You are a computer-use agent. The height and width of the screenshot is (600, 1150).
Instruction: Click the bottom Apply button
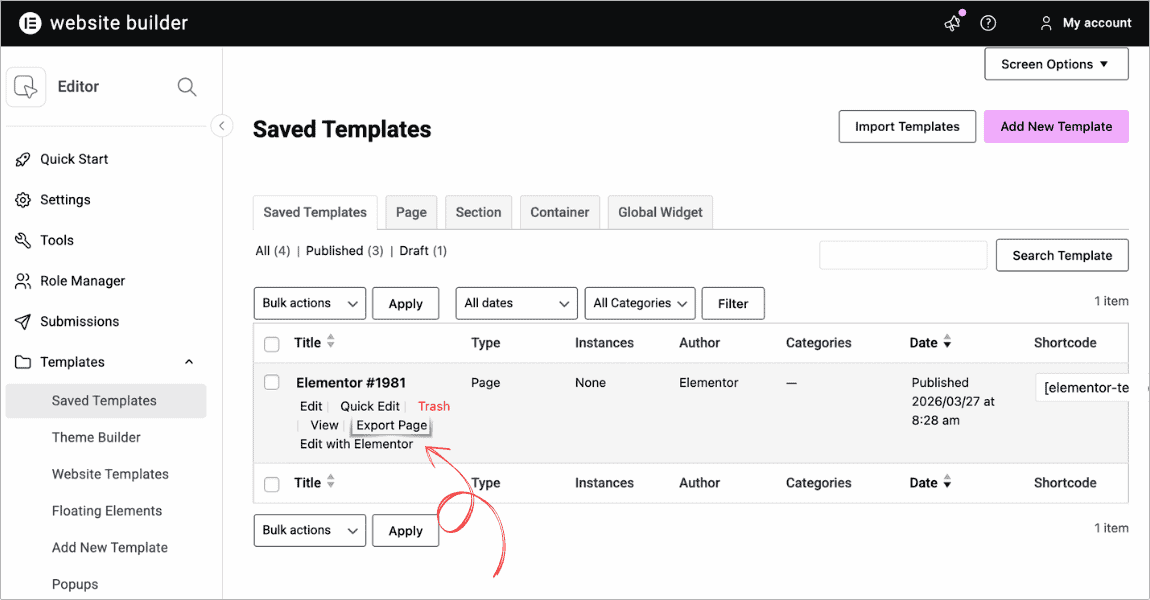406,530
